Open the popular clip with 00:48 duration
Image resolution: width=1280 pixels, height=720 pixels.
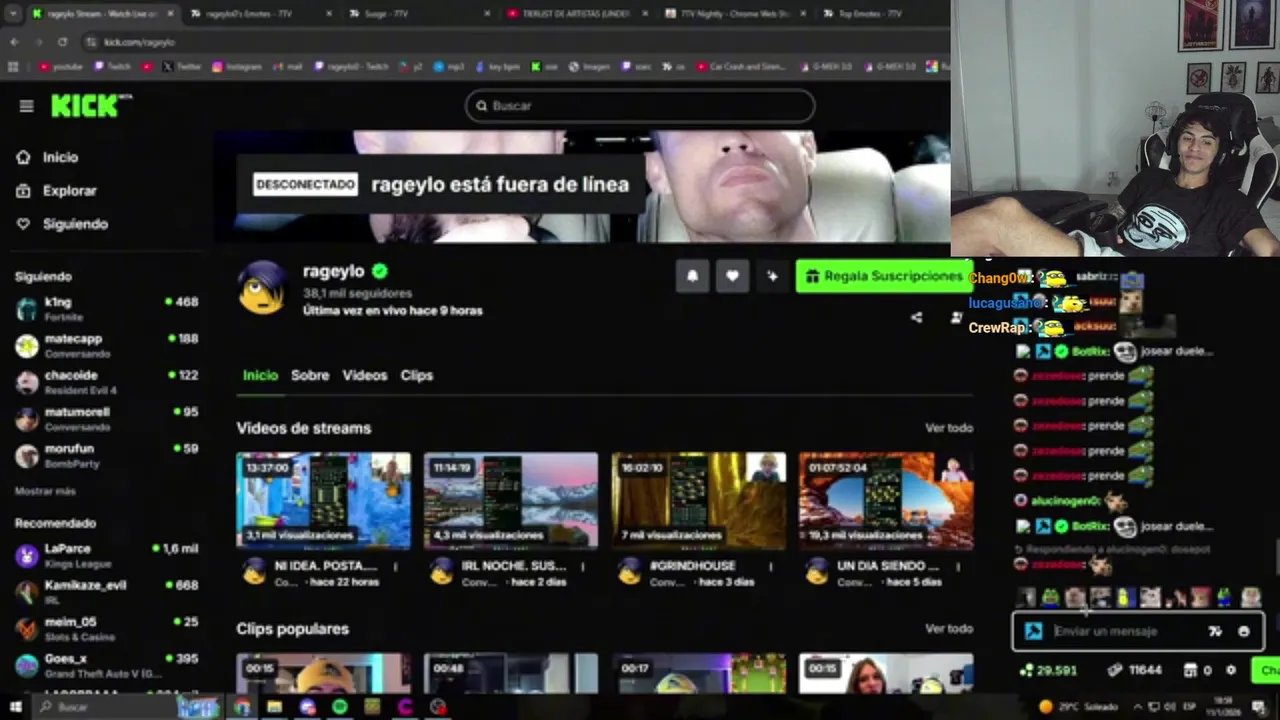(x=511, y=673)
